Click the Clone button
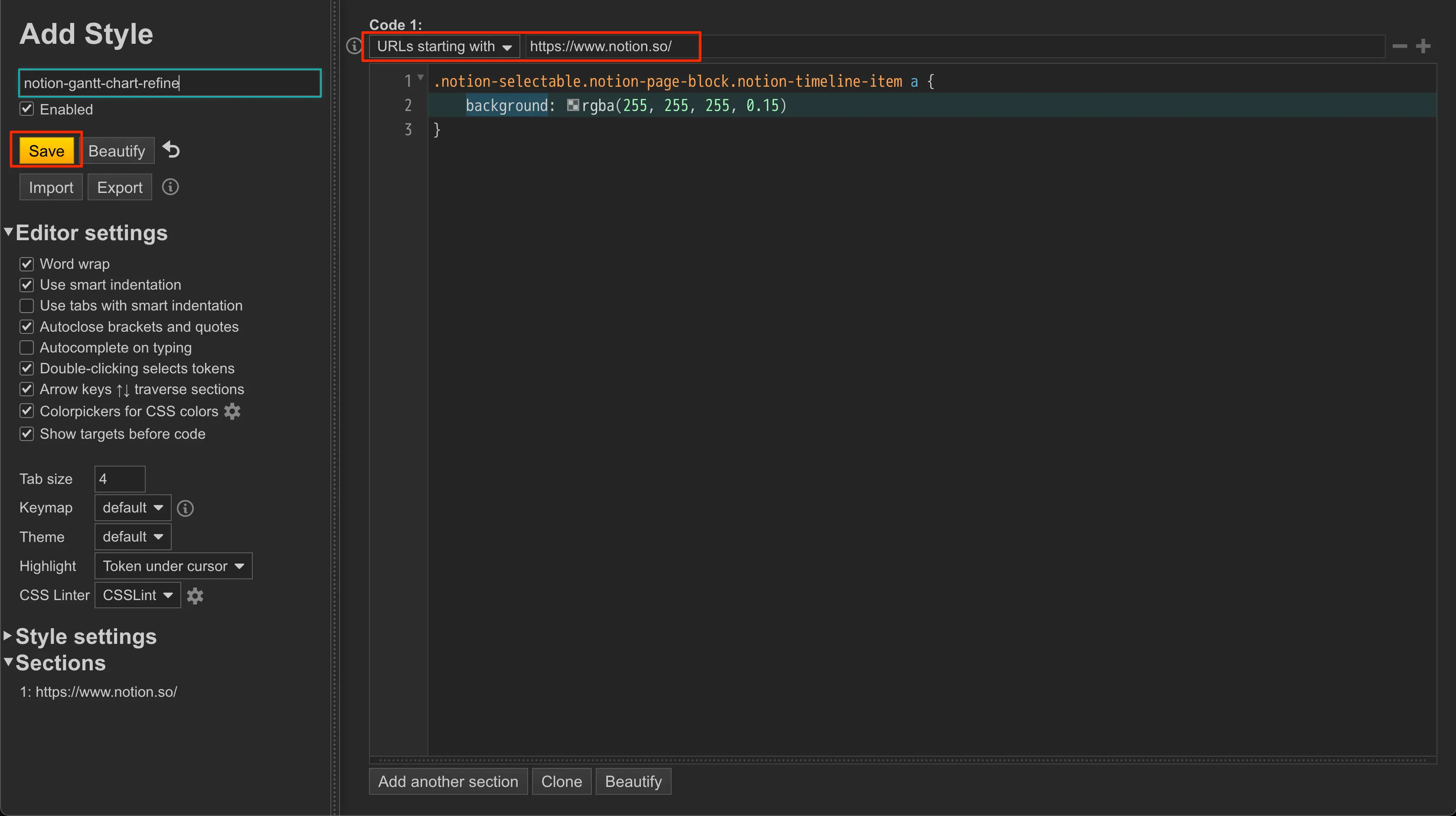 [x=562, y=781]
